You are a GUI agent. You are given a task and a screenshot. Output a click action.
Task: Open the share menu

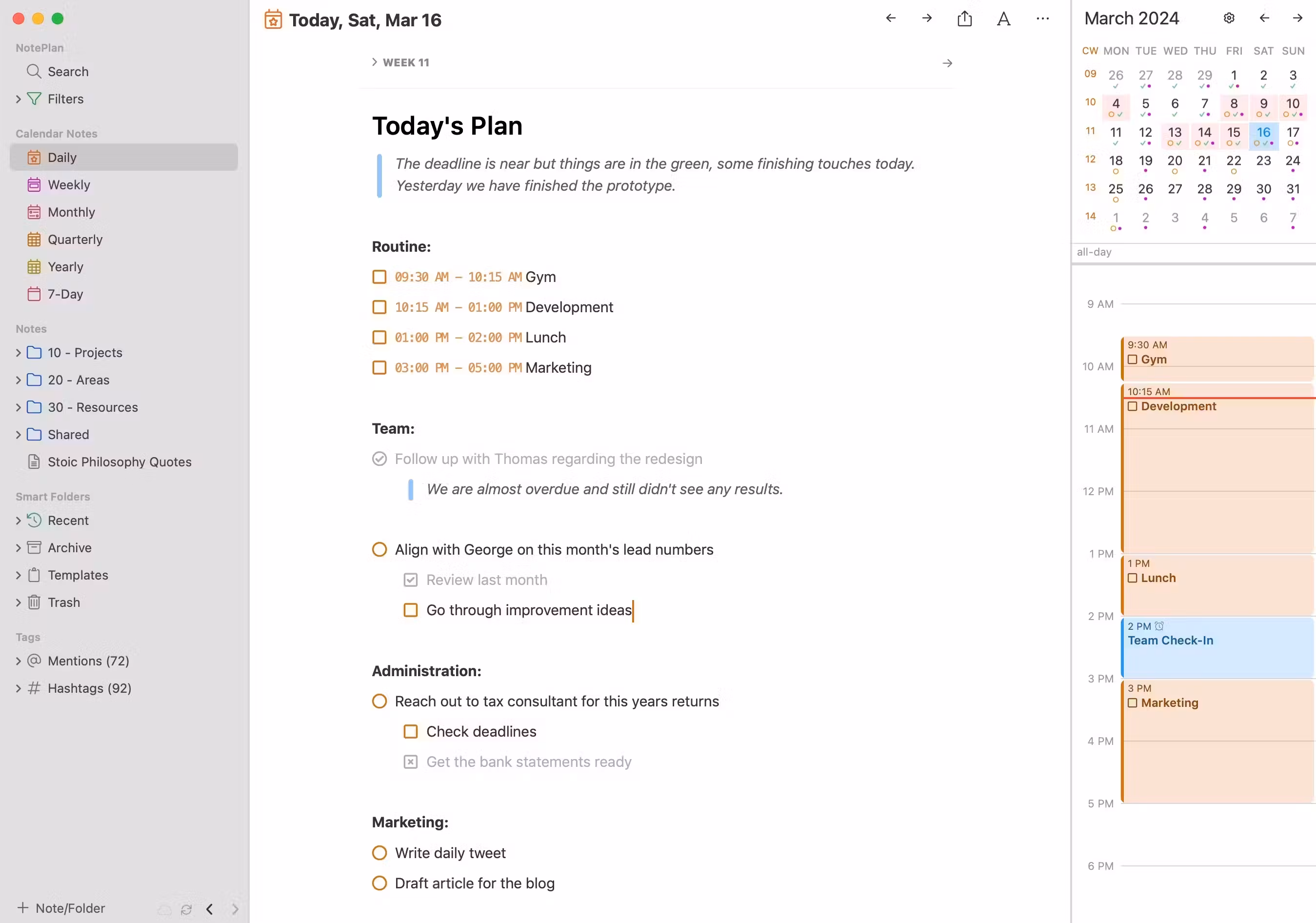click(x=965, y=19)
